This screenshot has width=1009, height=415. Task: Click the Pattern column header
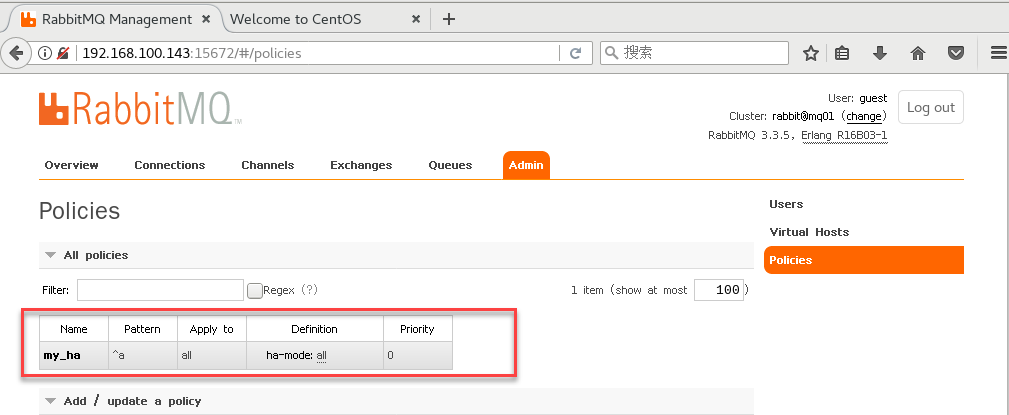[x=143, y=329]
